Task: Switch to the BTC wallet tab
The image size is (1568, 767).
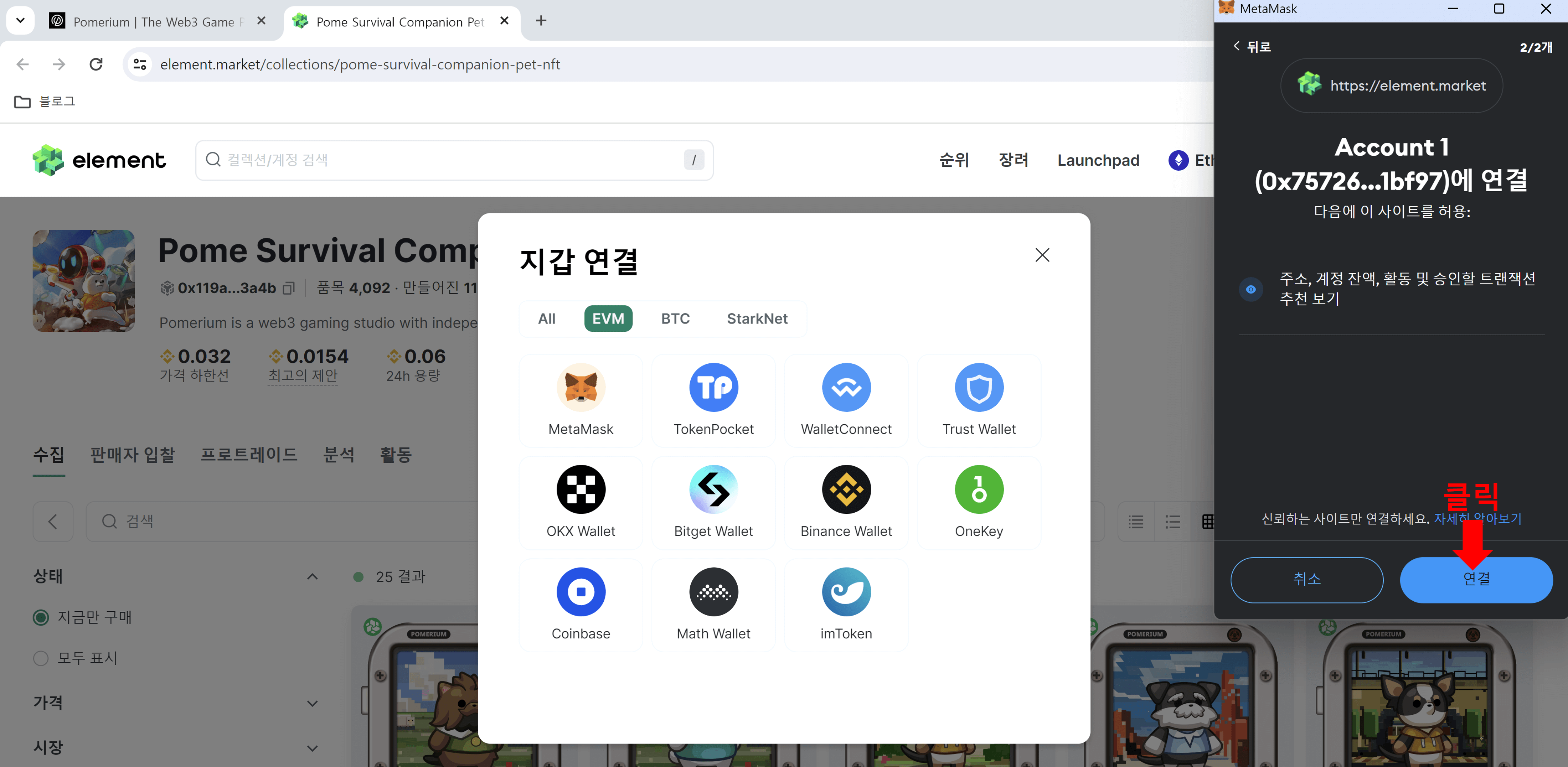Action: pyautogui.click(x=676, y=318)
